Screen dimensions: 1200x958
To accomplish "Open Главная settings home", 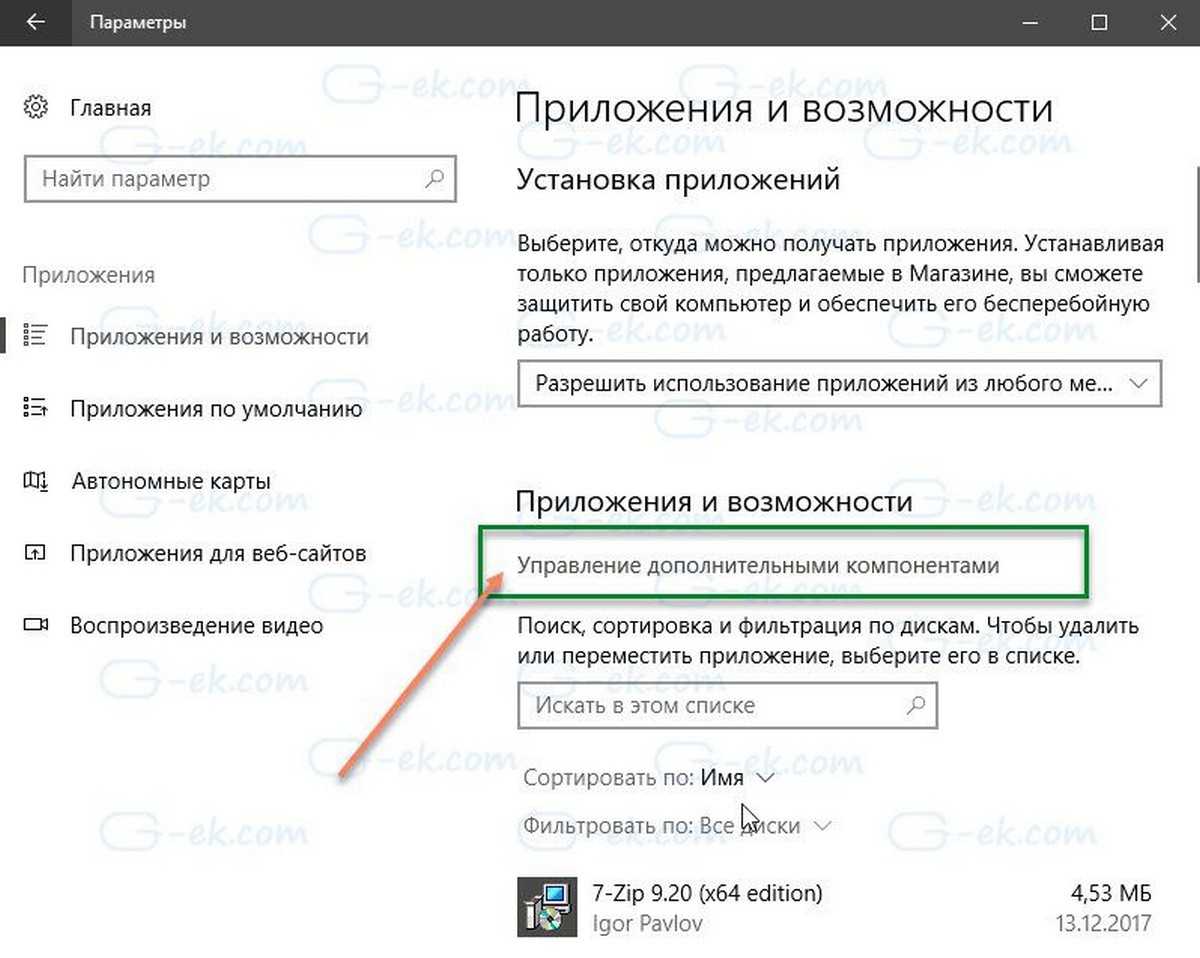I will [x=110, y=107].
